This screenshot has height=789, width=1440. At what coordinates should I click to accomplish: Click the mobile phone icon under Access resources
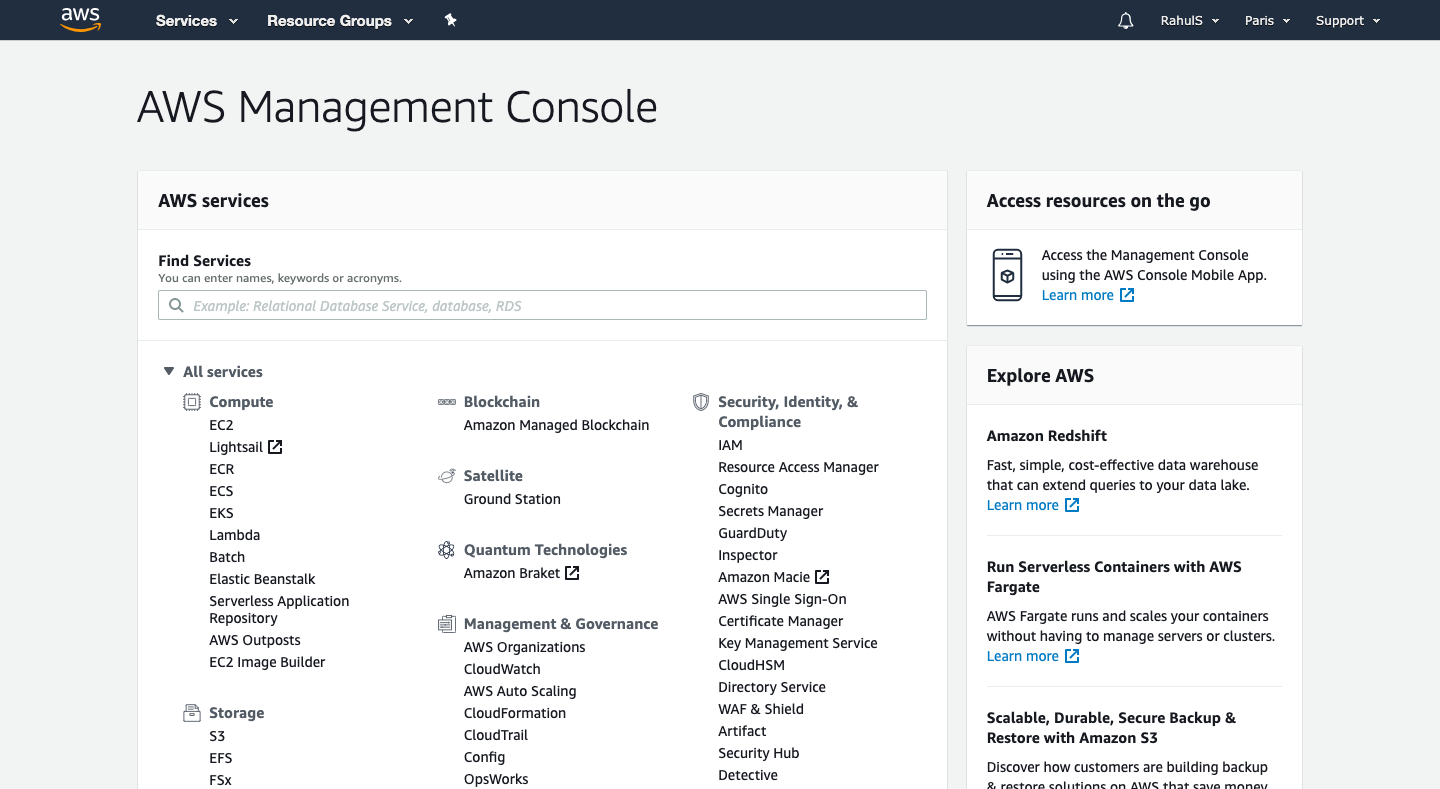1007,274
